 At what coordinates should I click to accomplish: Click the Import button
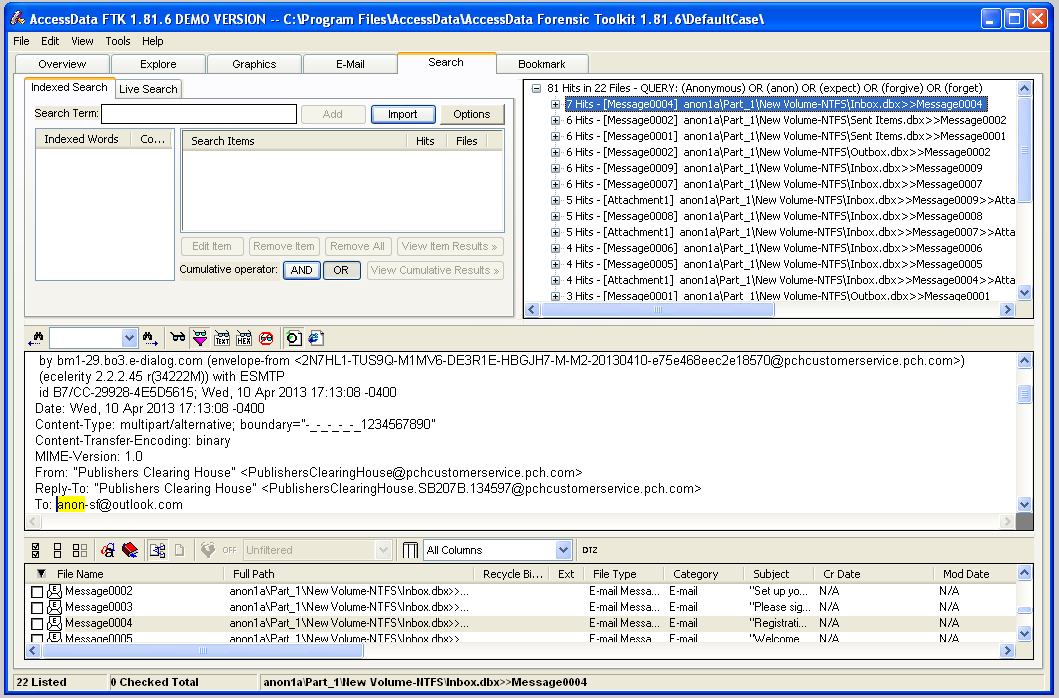coord(402,114)
